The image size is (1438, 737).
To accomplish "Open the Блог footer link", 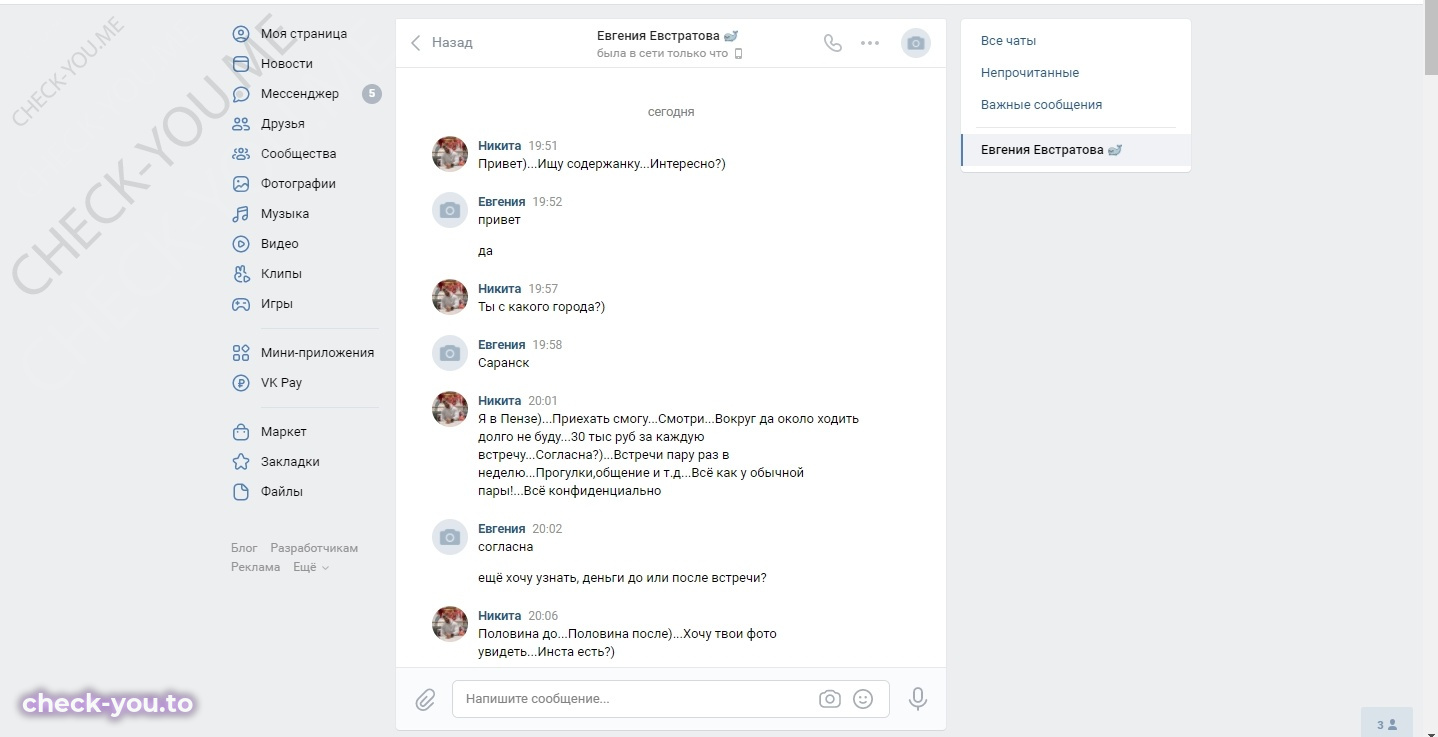I will (x=244, y=548).
